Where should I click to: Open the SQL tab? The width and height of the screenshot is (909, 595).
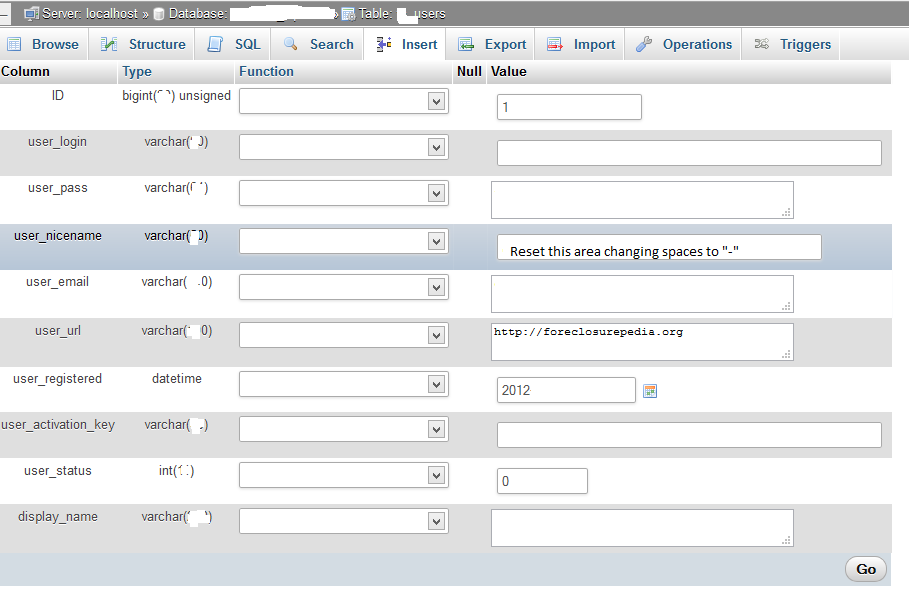(234, 44)
